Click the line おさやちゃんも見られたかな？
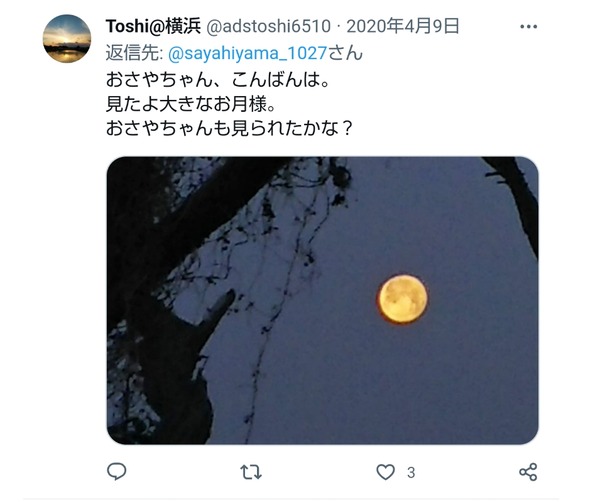Screen dimensions: 600x502 229,128
